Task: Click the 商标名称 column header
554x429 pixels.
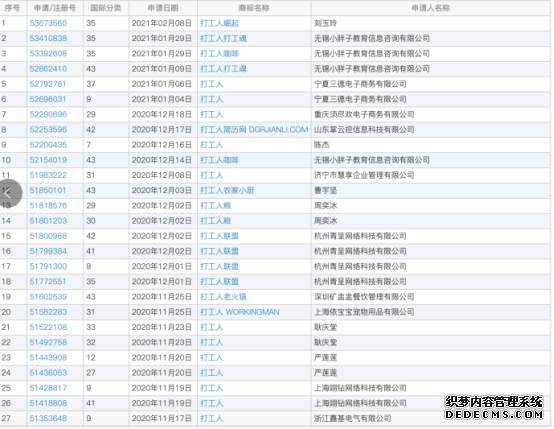Action: [x=254, y=8]
